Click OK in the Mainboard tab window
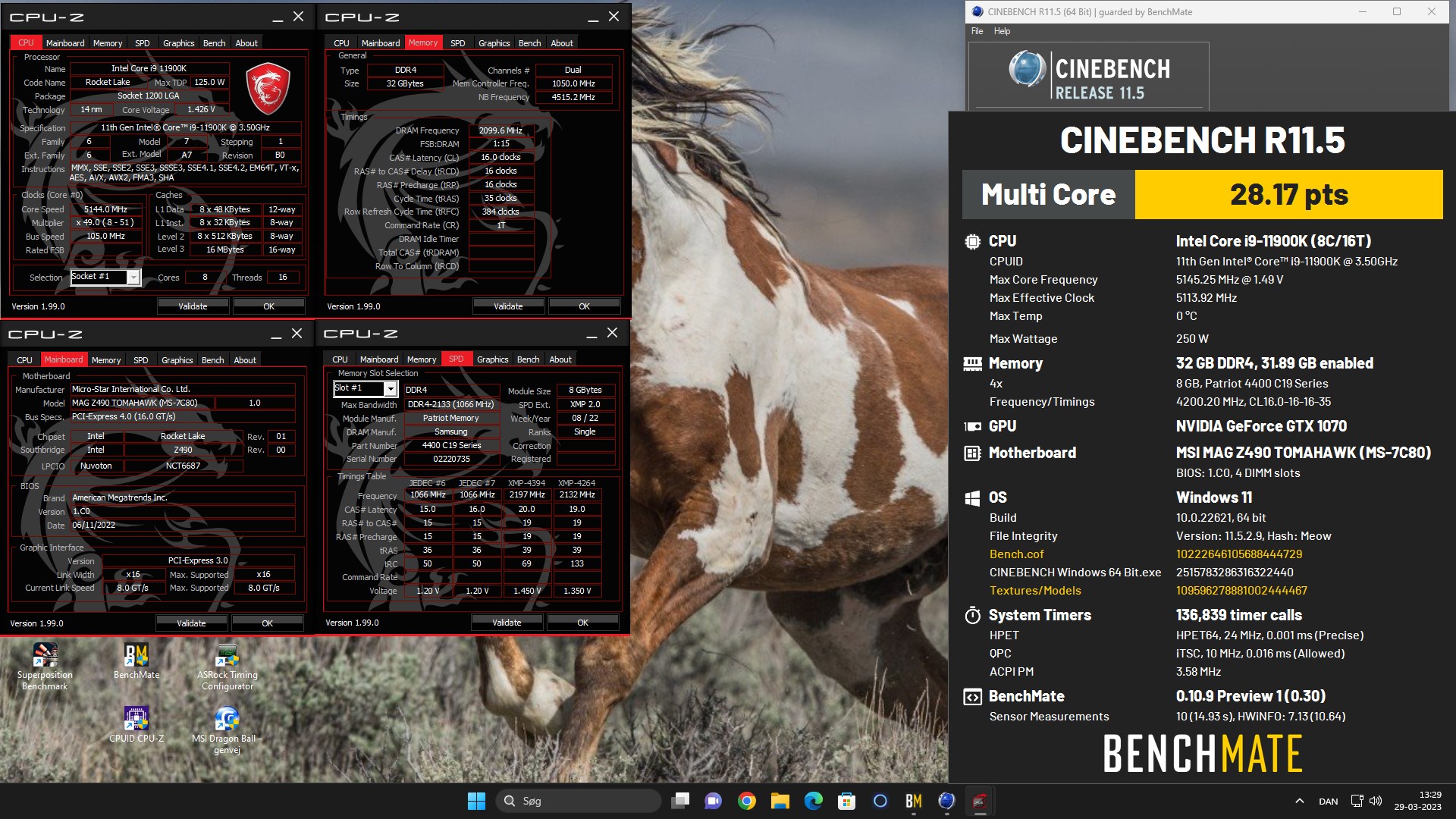 click(x=267, y=623)
